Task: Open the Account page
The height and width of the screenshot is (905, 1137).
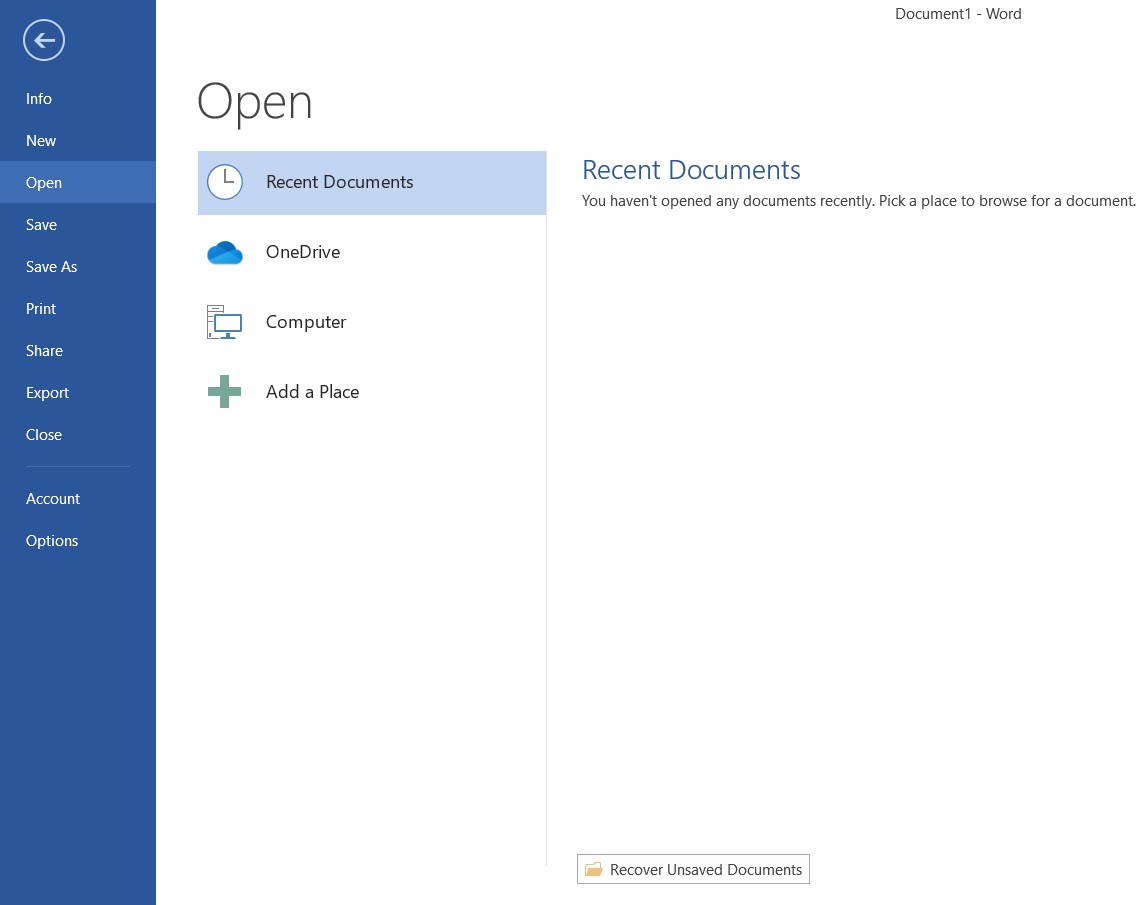Action: (53, 499)
